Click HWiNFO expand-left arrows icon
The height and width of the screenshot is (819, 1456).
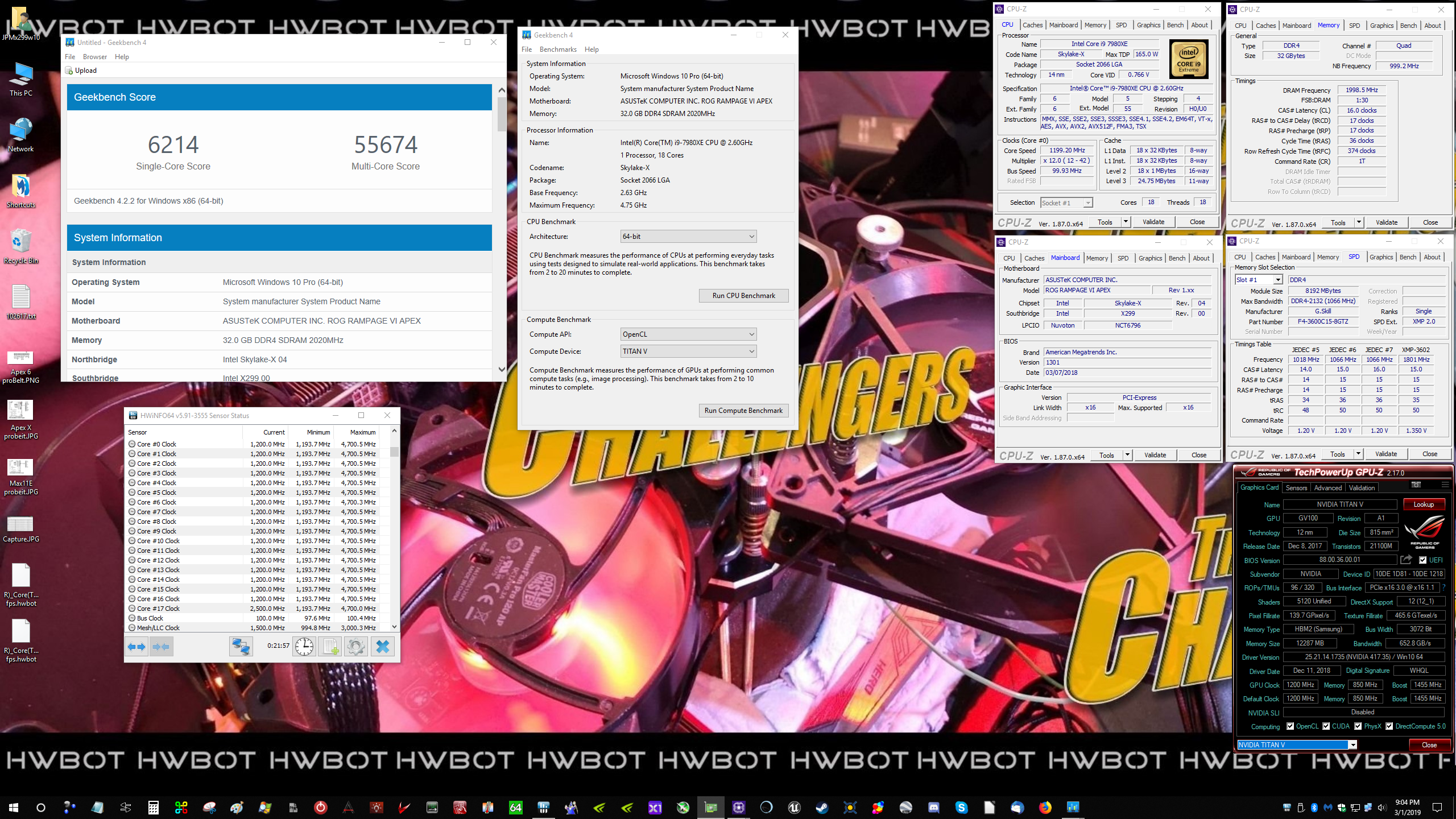point(136,647)
